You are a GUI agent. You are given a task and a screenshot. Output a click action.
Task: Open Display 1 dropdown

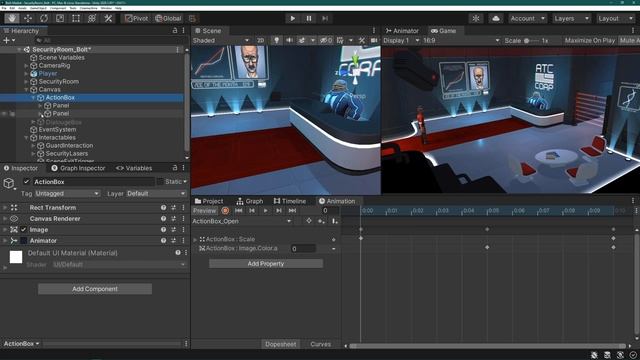(401, 40)
